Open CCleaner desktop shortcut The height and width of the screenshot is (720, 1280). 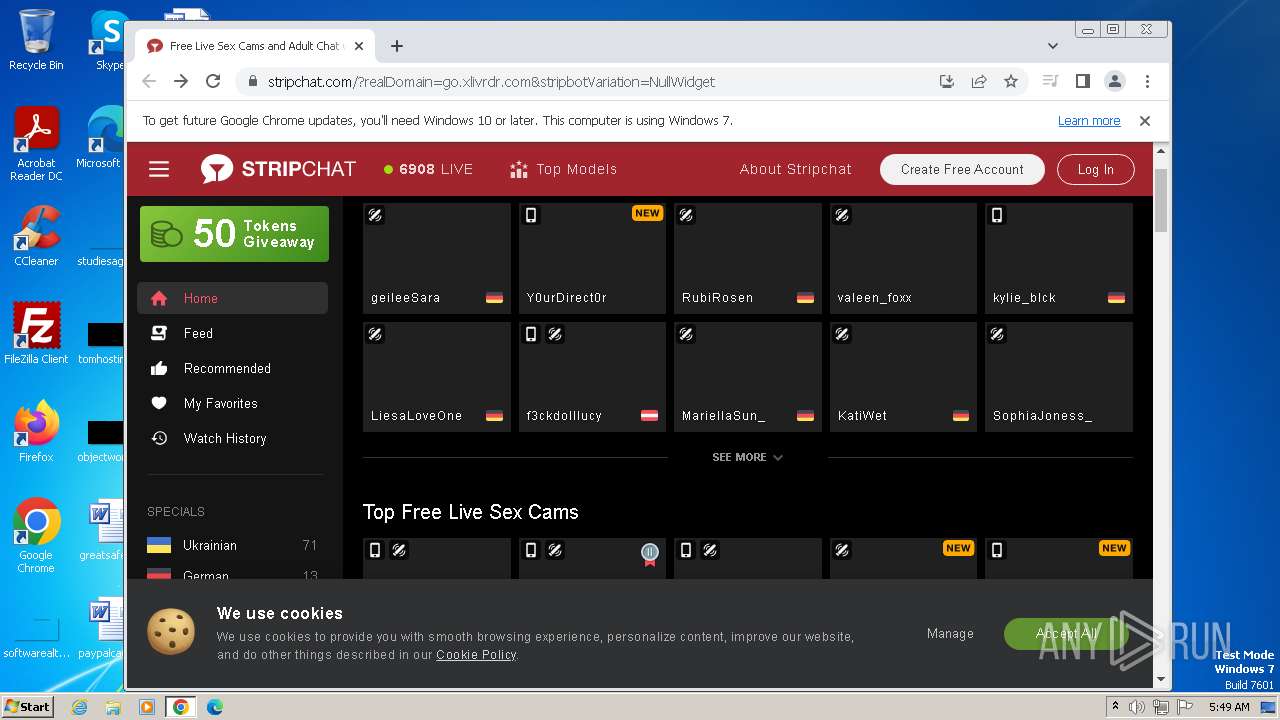[36, 236]
